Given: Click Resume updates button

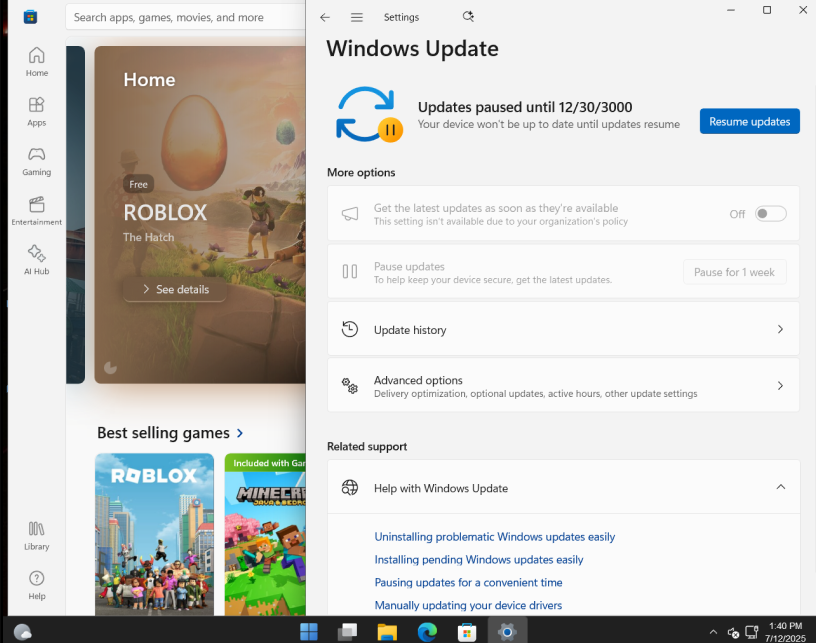Looking at the screenshot, I should [749, 121].
